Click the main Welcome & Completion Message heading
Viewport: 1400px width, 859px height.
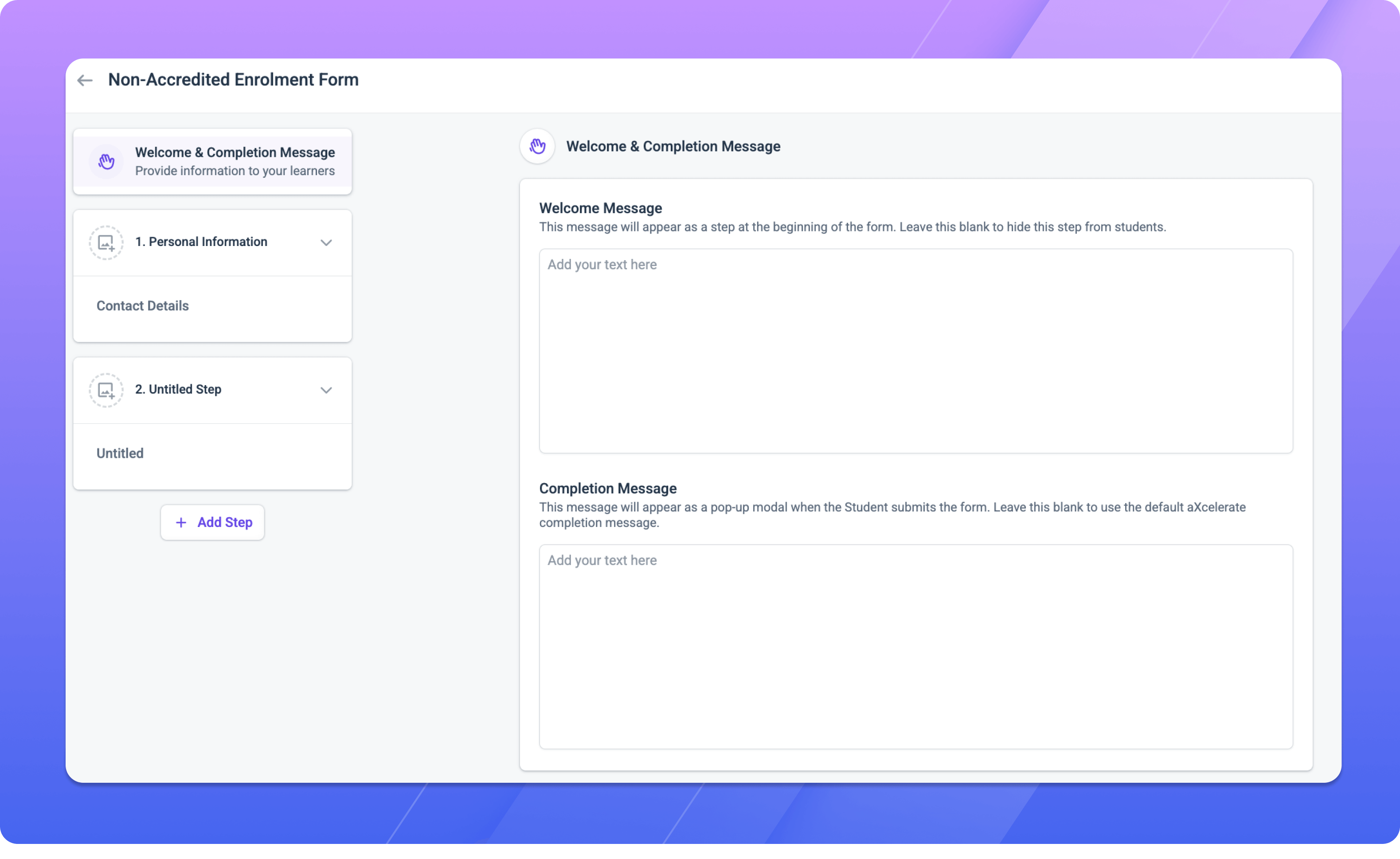tap(673, 147)
